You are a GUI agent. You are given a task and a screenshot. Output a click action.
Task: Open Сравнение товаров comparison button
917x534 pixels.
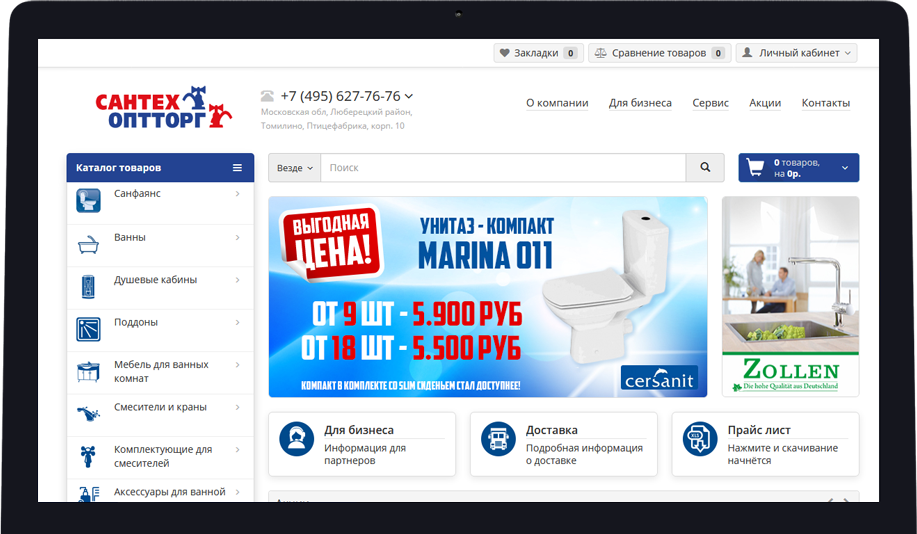(659, 53)
